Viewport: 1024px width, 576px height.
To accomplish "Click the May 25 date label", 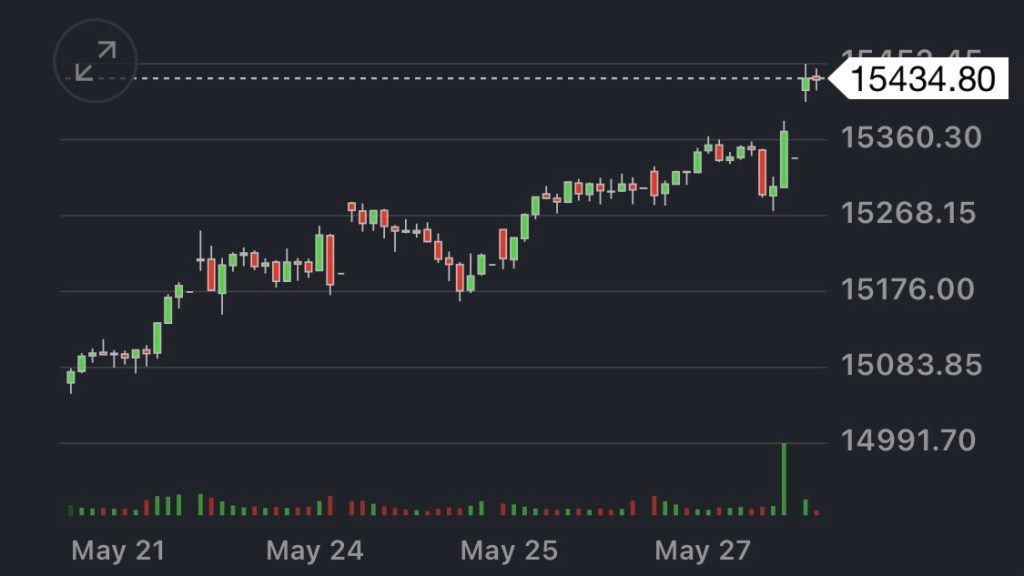I will pos(509,550).
